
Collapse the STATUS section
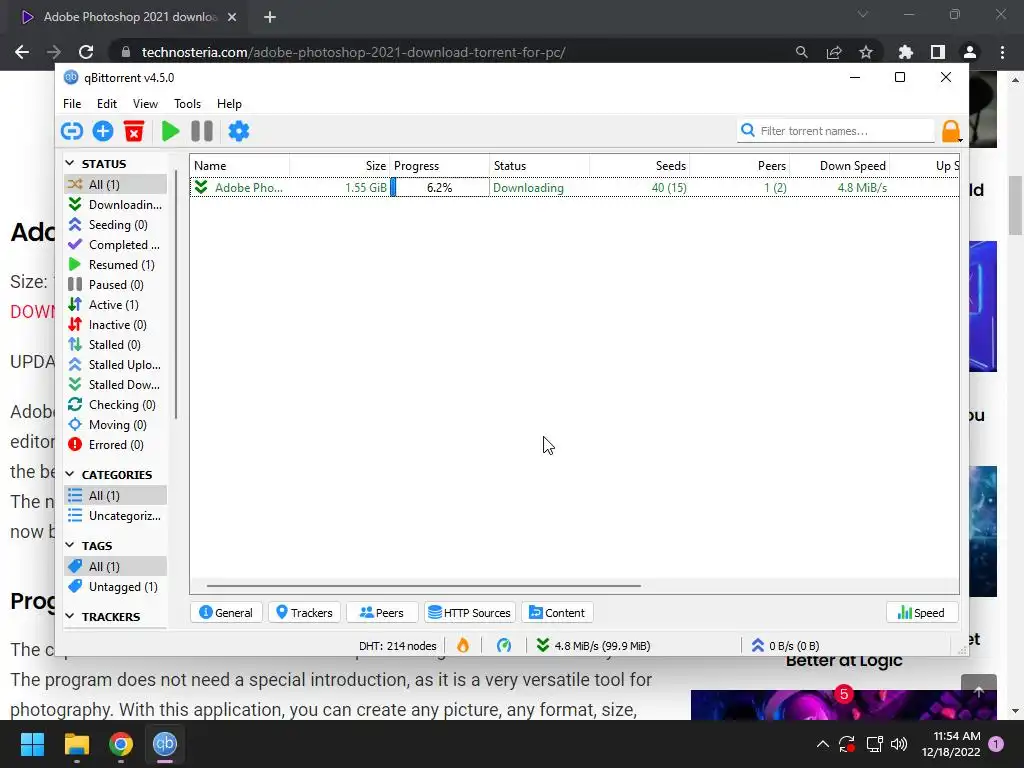(70, 163)
